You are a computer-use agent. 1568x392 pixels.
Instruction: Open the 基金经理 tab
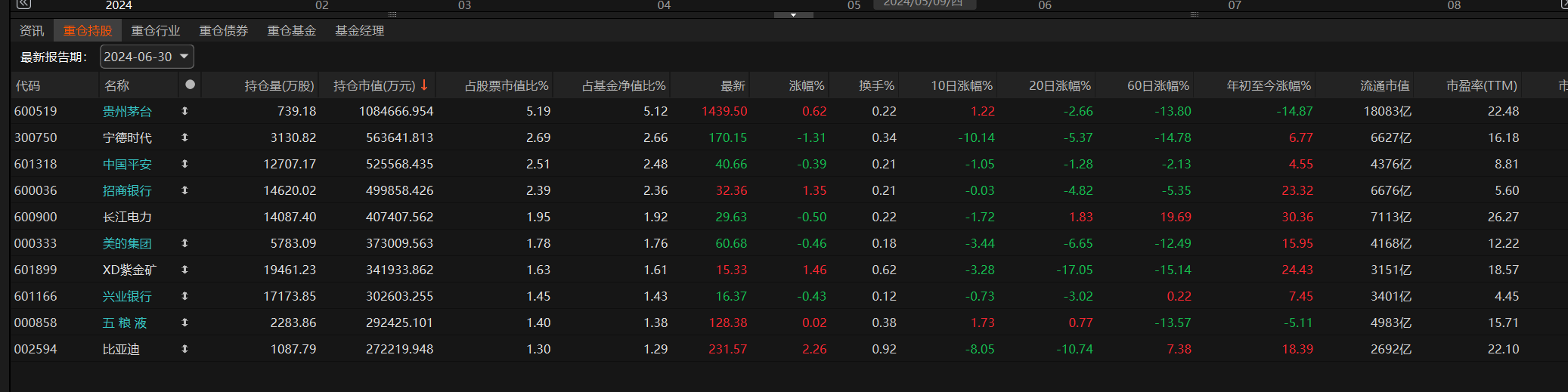[x=360, y=30]
